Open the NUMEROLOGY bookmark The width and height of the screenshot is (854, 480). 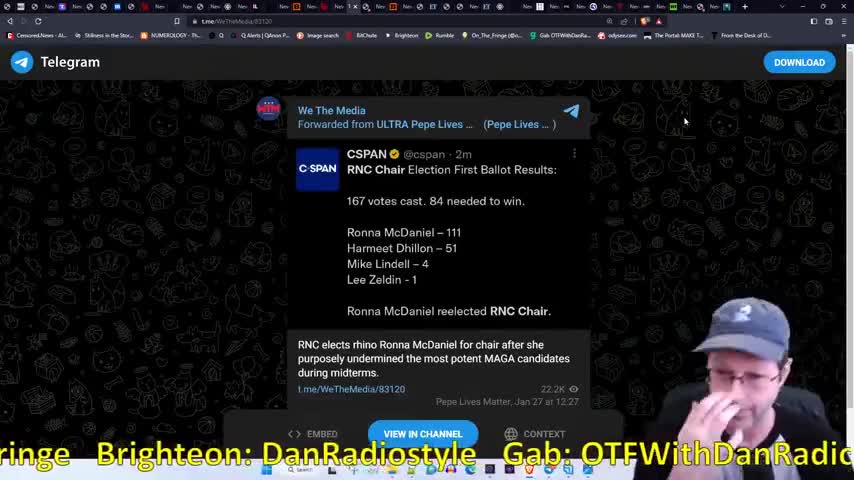(x=170, y=35)
